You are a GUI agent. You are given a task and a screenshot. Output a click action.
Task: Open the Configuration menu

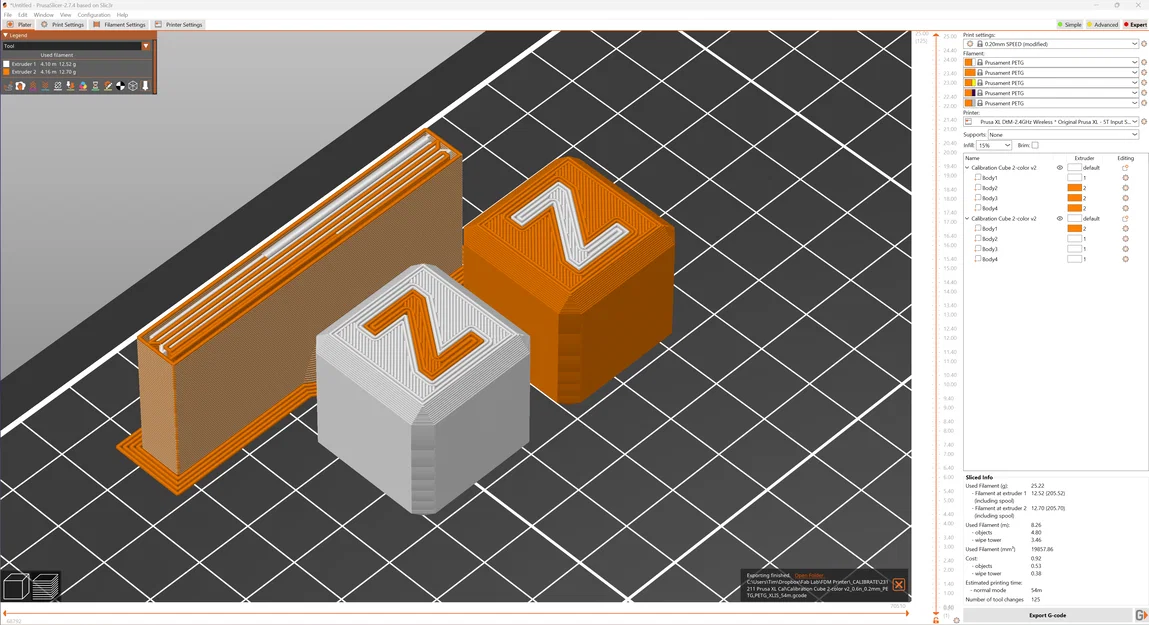(x=92, y=14)
